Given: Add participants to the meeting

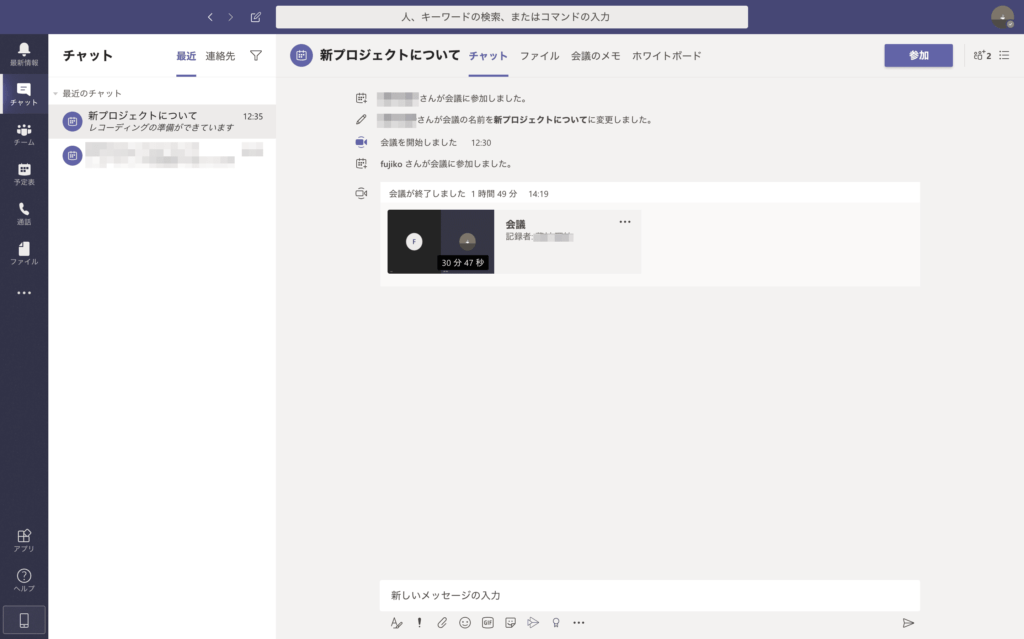Looking at the screenshot, I should pyautogui.click(x=980, y=56).
